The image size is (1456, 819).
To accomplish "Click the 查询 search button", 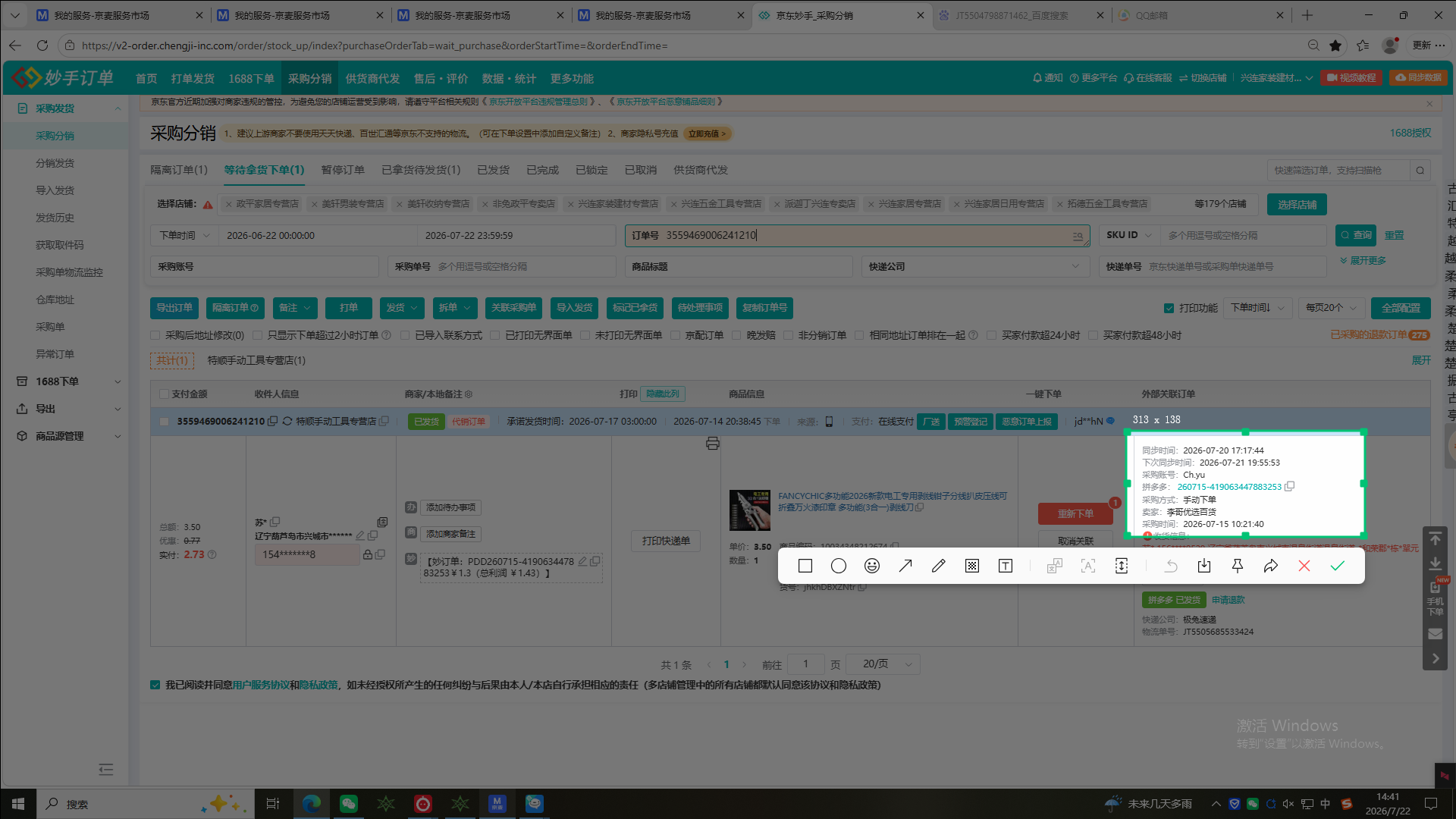I will click(x=1356, y=236).
